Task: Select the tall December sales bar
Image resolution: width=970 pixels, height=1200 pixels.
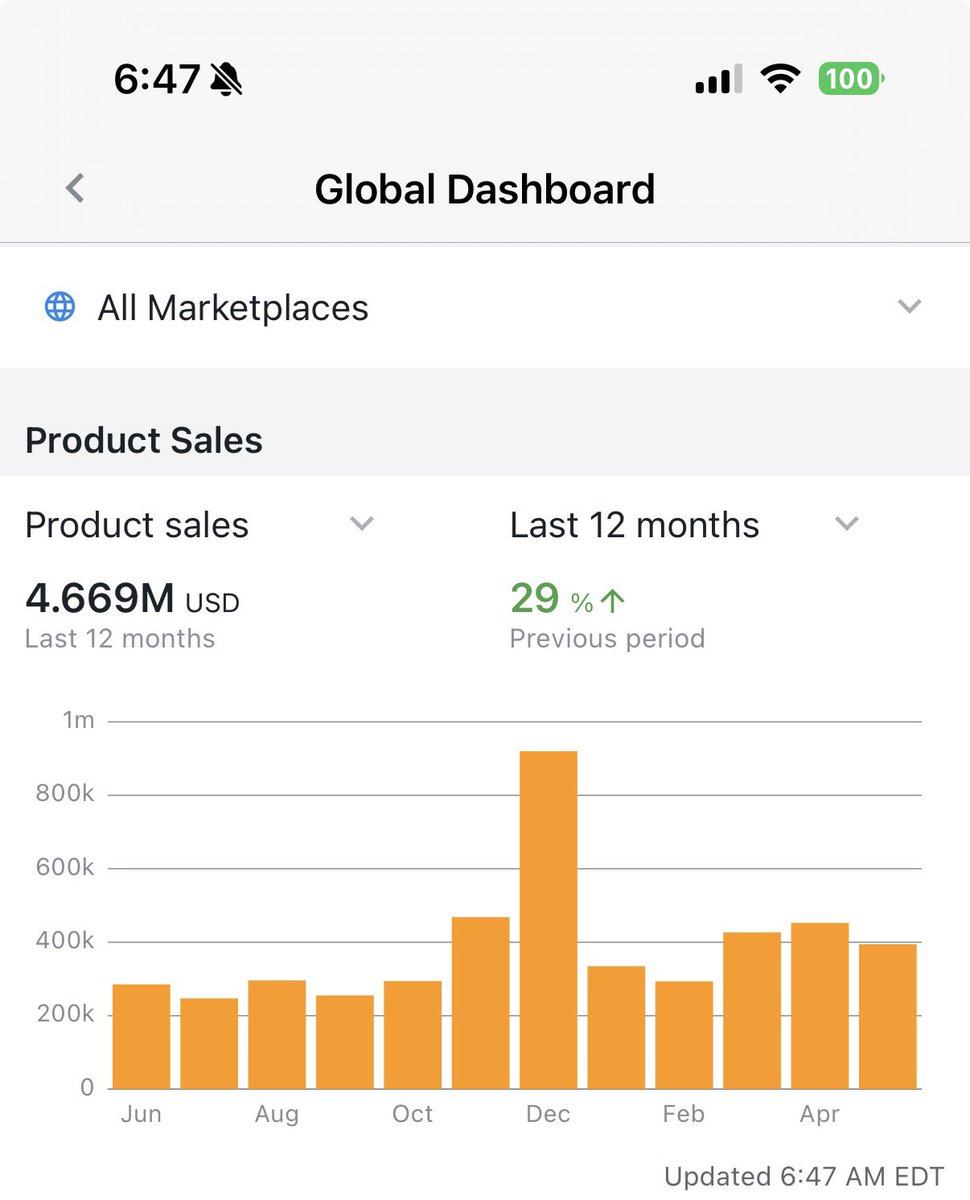Action: pyautogui.click(x=548, y=920)
